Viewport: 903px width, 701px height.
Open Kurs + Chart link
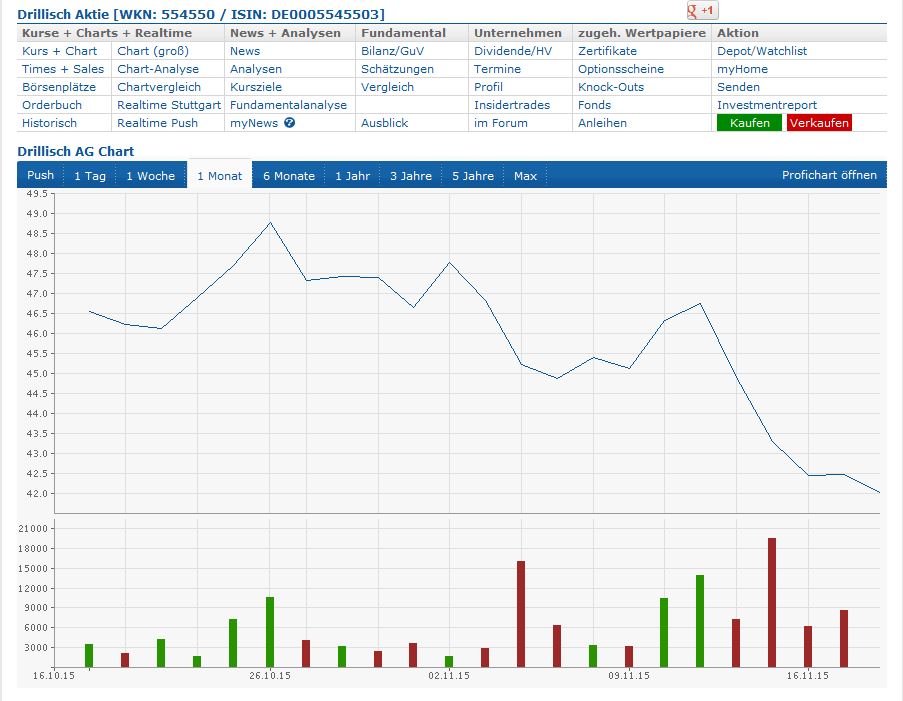pyautogui.click(x=59, y=51)
